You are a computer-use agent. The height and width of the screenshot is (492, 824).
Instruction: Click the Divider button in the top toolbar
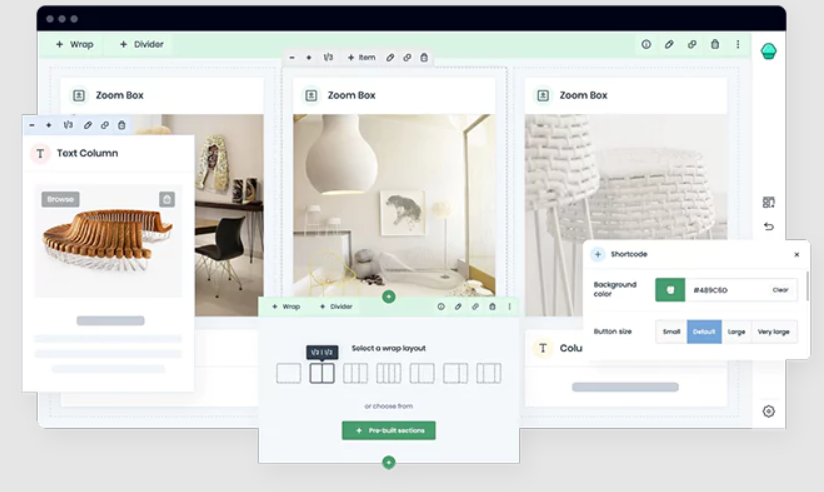tap(141, 44)
